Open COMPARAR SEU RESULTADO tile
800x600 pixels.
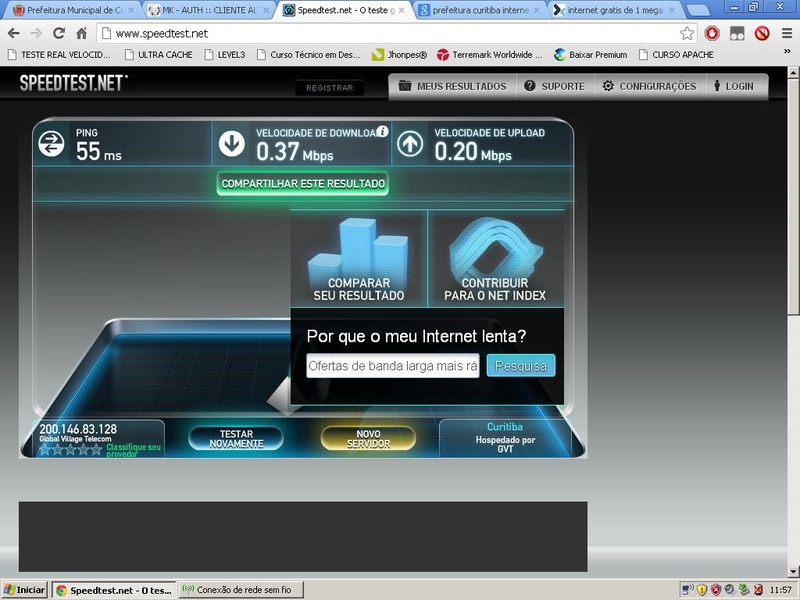[x=359, y=259]
